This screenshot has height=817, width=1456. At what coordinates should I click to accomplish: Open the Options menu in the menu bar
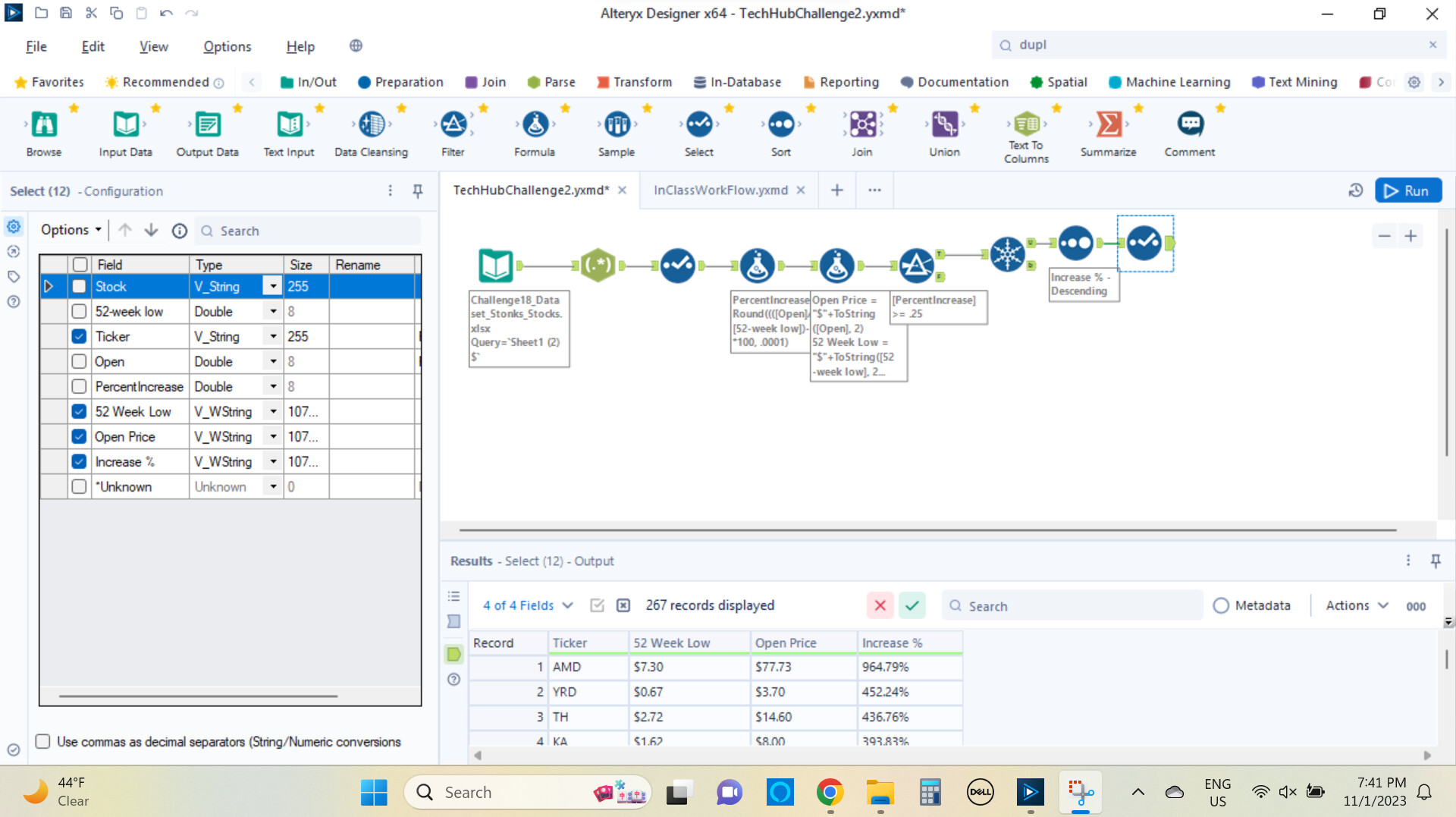point(227,46)
